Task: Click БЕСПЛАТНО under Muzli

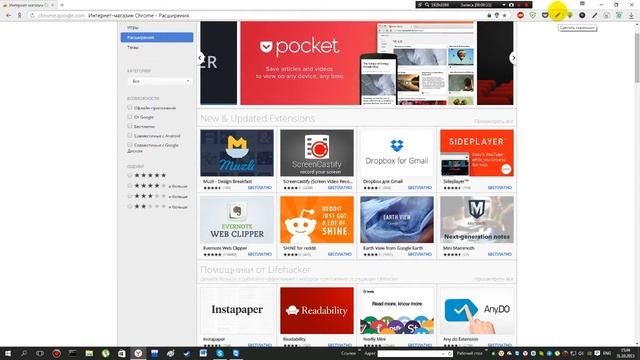Action: (x=260, y=188)
